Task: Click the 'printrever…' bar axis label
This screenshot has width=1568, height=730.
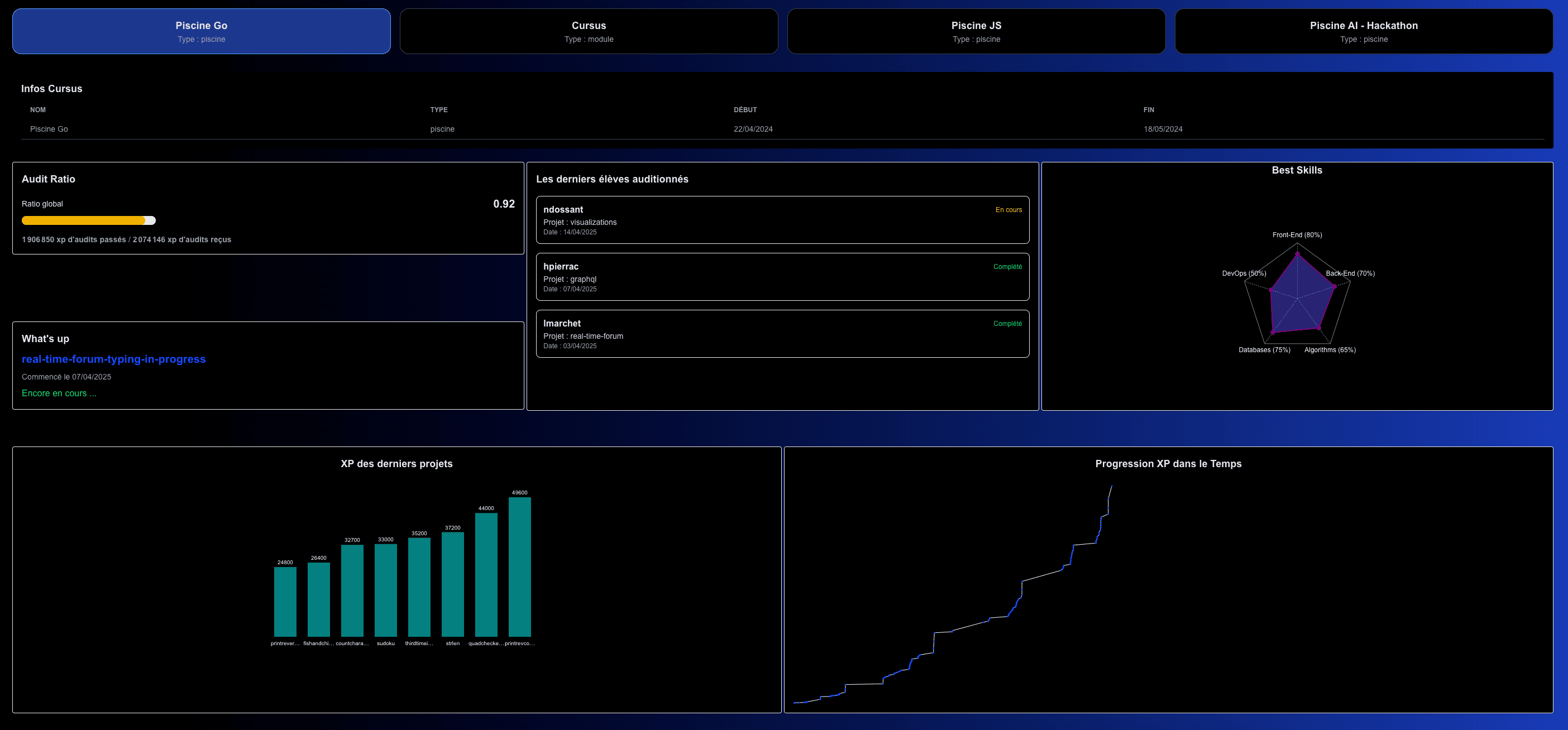Action: tap(285, 643)
